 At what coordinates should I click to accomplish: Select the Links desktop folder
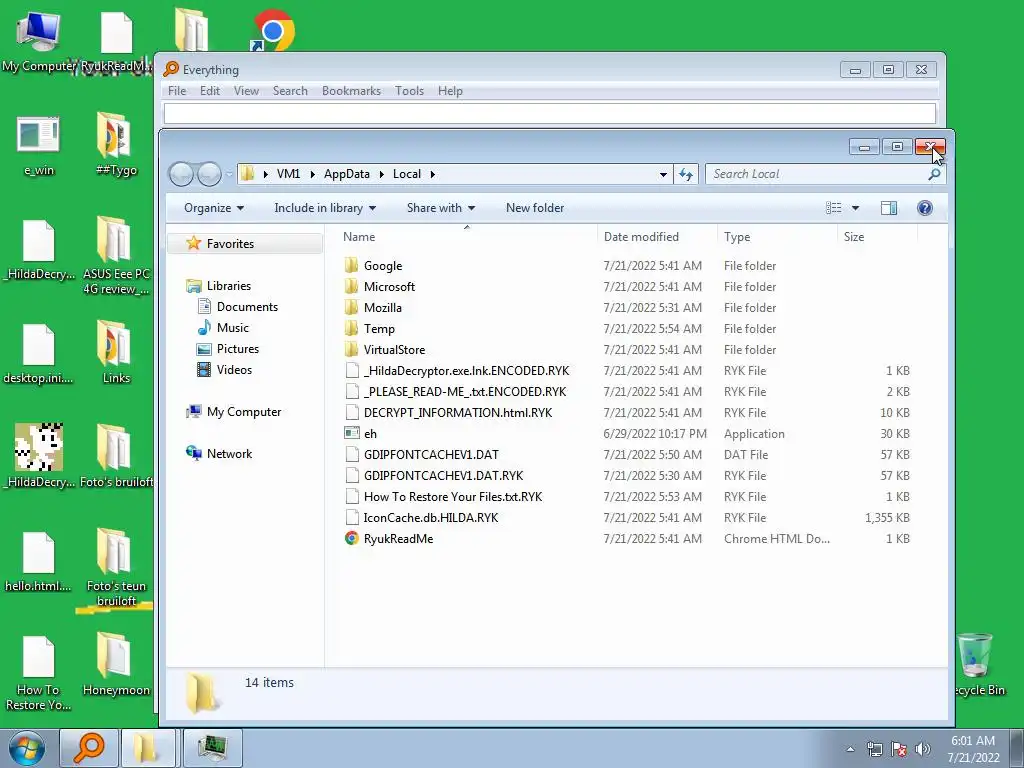(x=116, y=352)
